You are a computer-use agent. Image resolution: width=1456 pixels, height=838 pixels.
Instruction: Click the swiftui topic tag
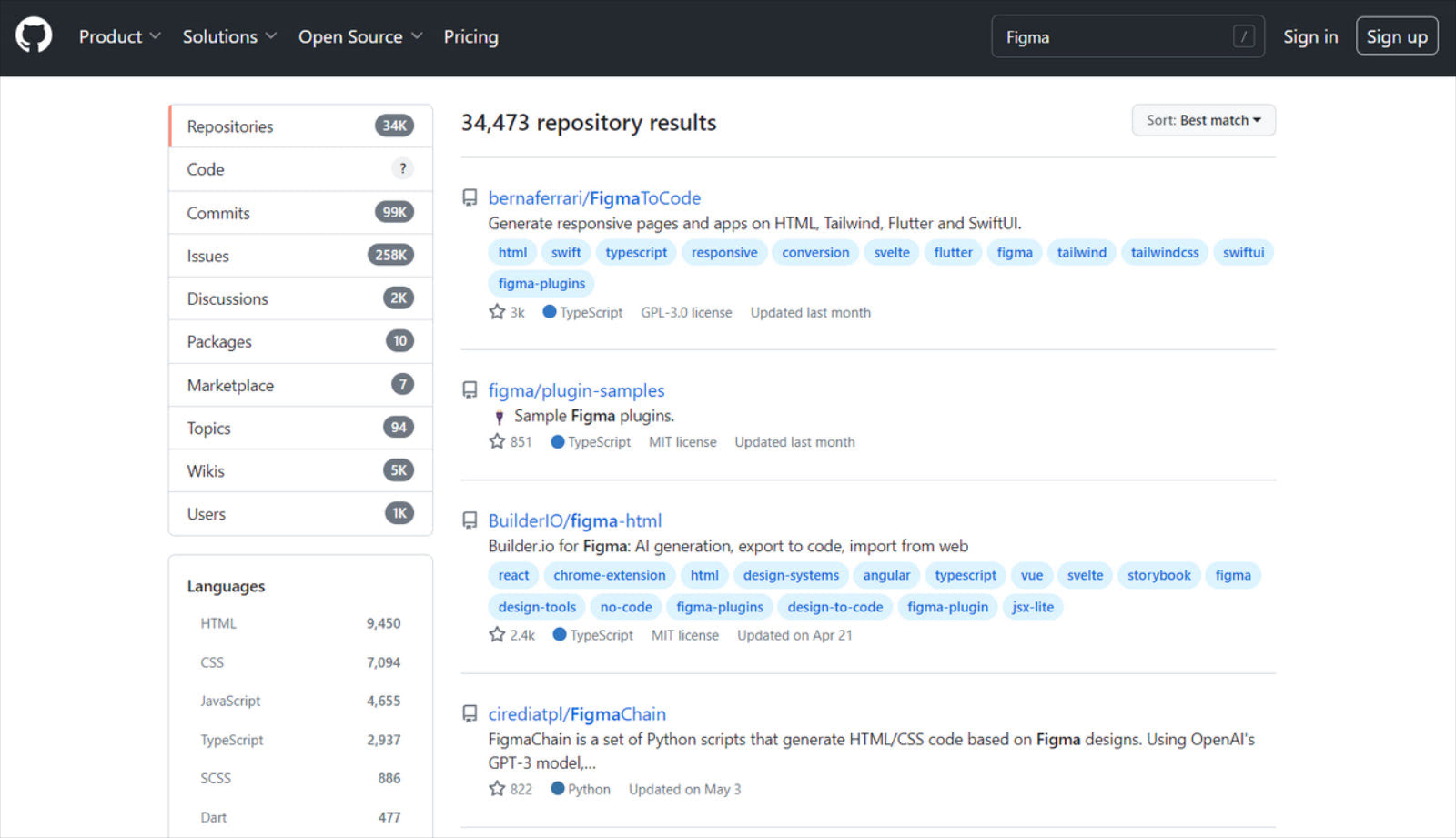[1243, 252]
